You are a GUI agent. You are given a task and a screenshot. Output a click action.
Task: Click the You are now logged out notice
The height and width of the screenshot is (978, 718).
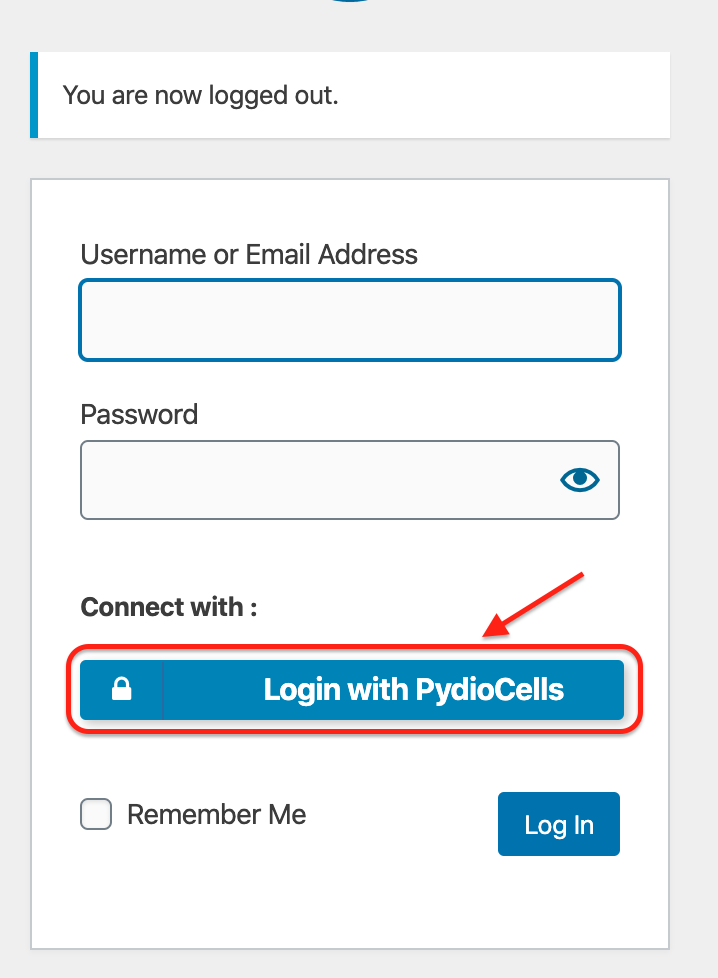350,95
